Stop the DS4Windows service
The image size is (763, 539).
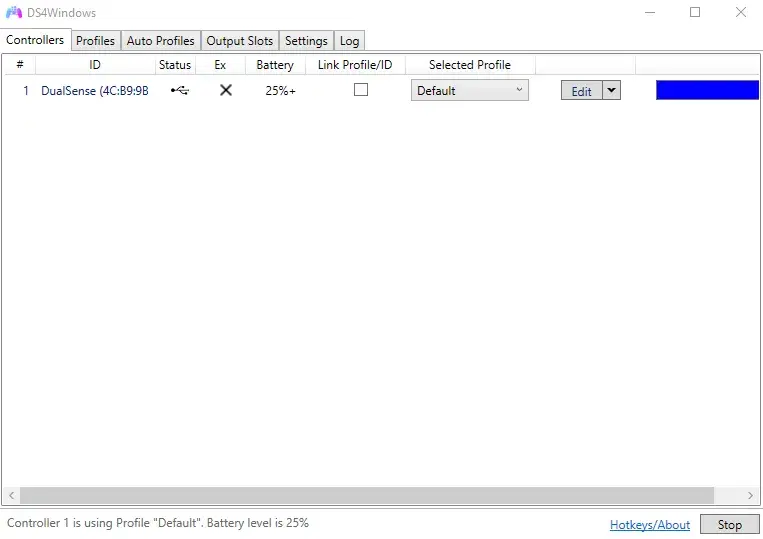pyautogui.click(x=729, y=524)
